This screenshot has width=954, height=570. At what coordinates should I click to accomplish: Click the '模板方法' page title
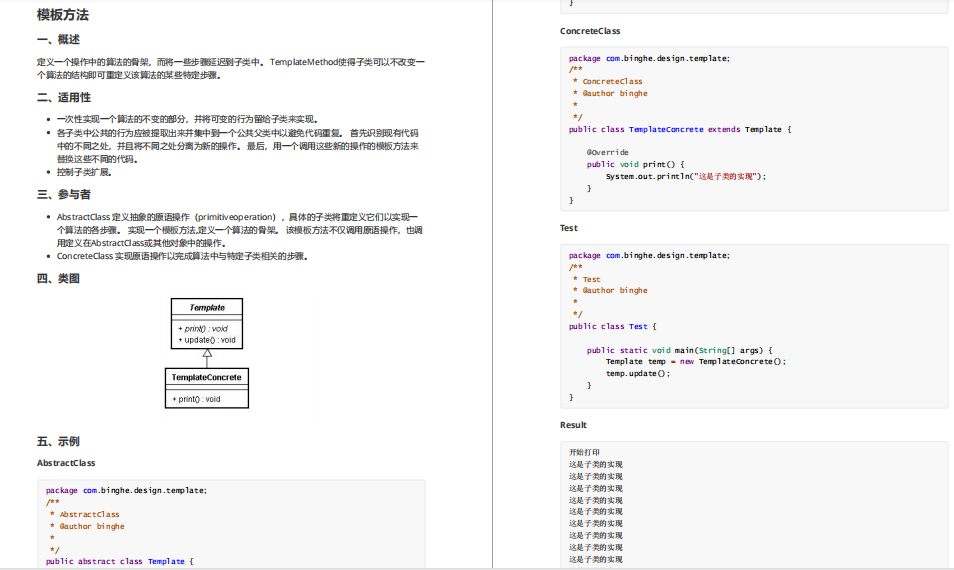click(x=63, y=15)
